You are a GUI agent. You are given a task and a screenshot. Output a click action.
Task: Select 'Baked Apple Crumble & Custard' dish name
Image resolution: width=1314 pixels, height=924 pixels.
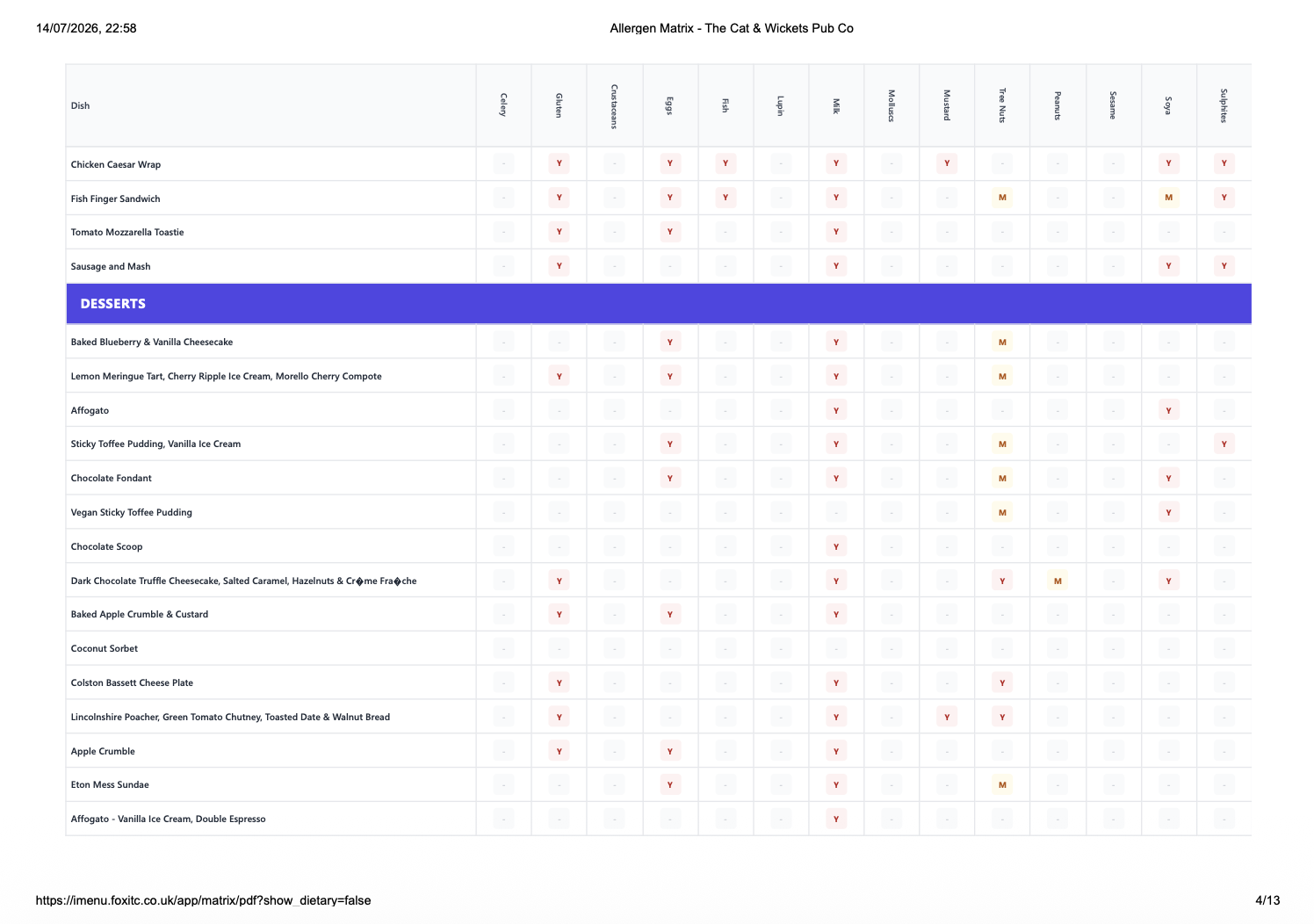point(140,614)
